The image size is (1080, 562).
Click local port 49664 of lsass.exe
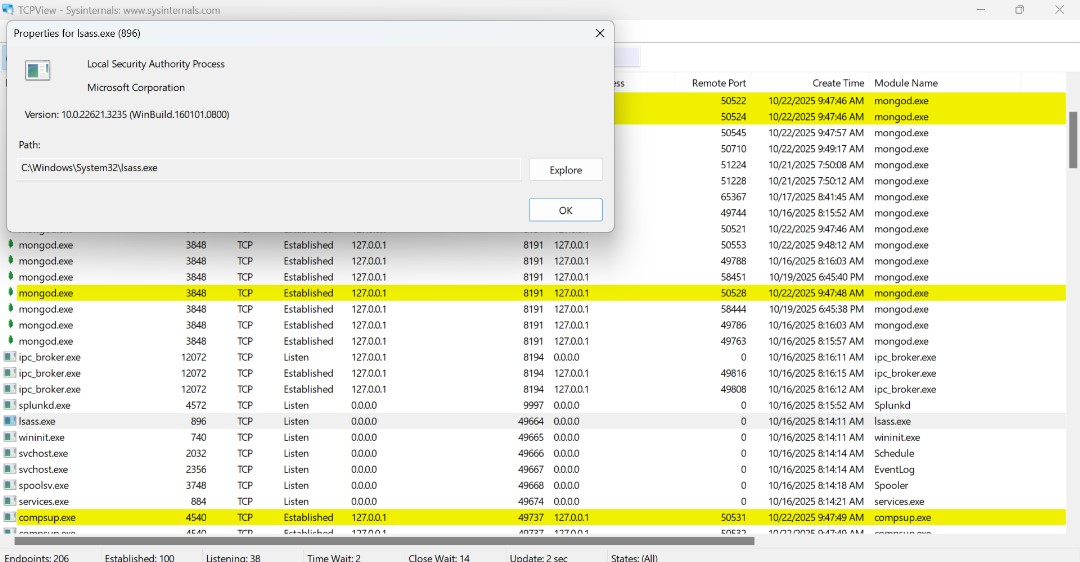(530, 422)
